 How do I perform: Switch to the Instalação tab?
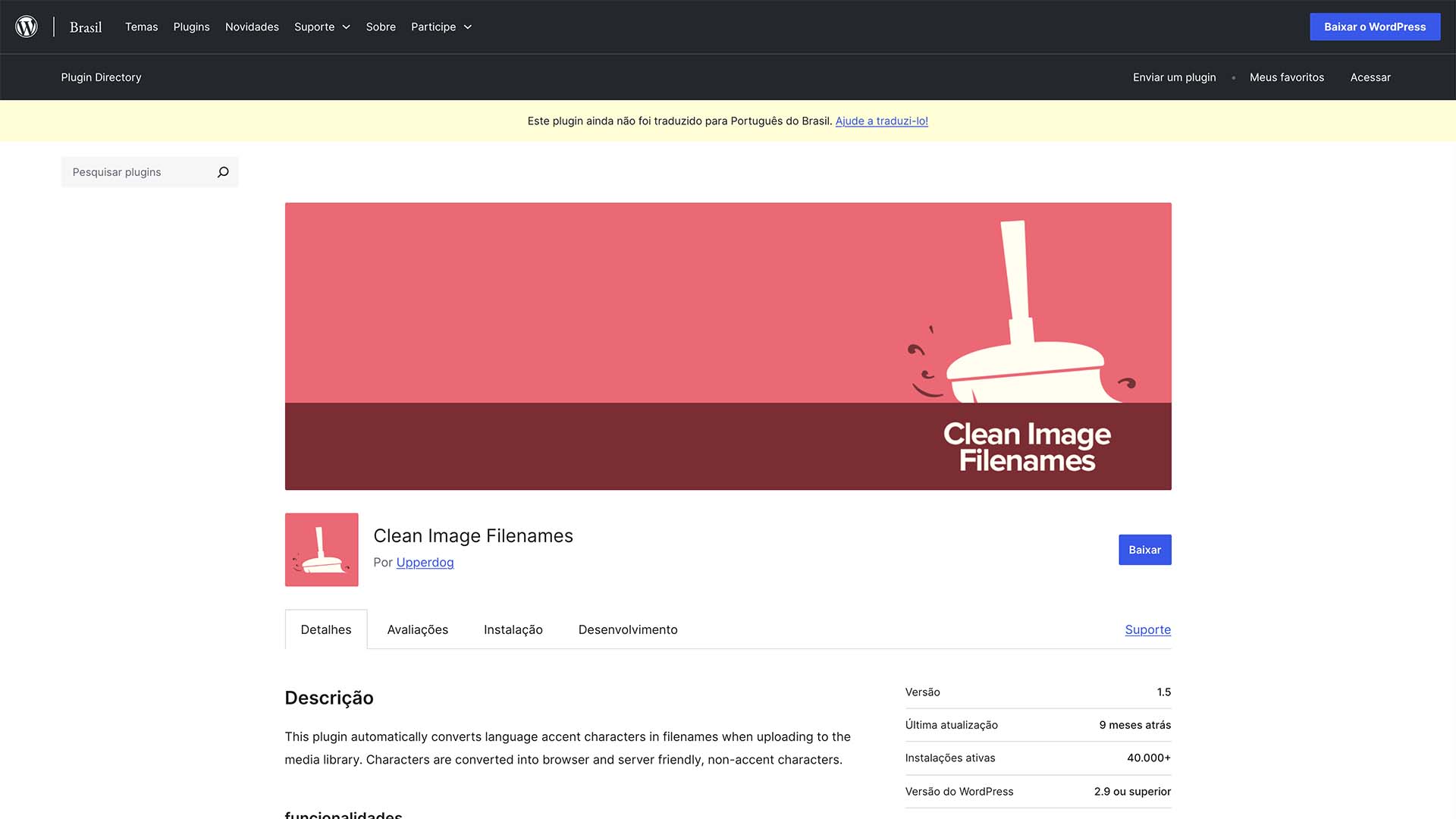point(513,629)
